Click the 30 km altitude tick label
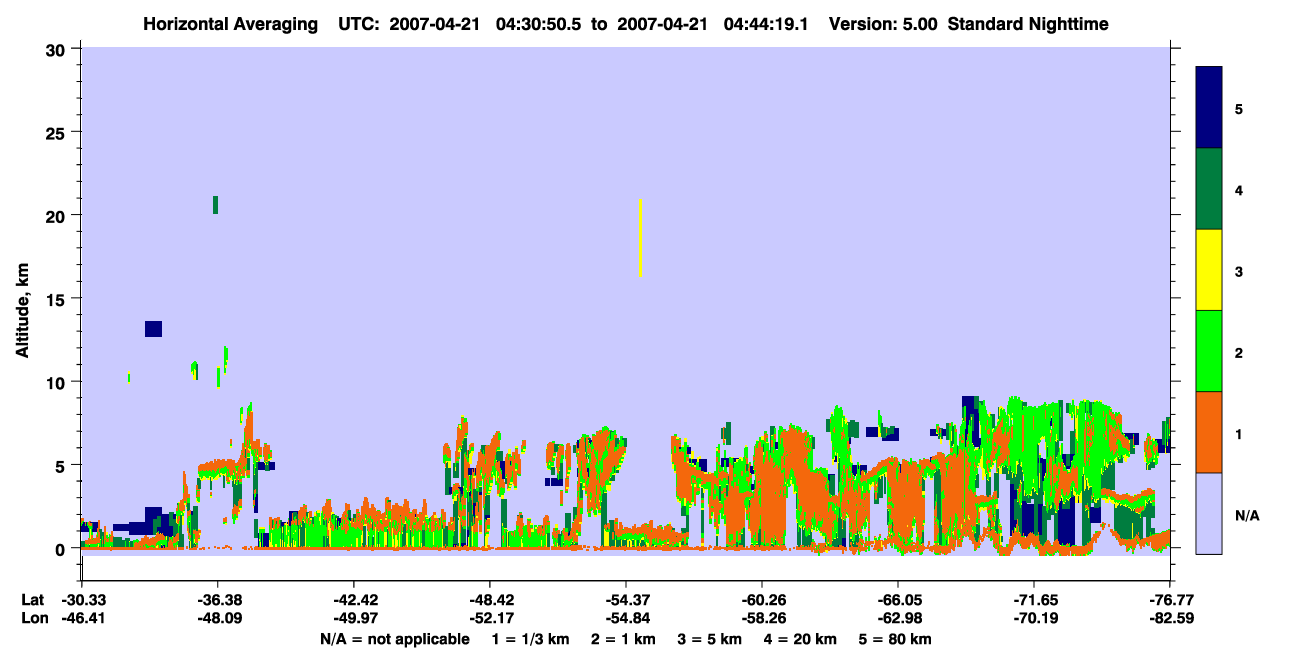1300x667 pixels. [x=58, y=48]
